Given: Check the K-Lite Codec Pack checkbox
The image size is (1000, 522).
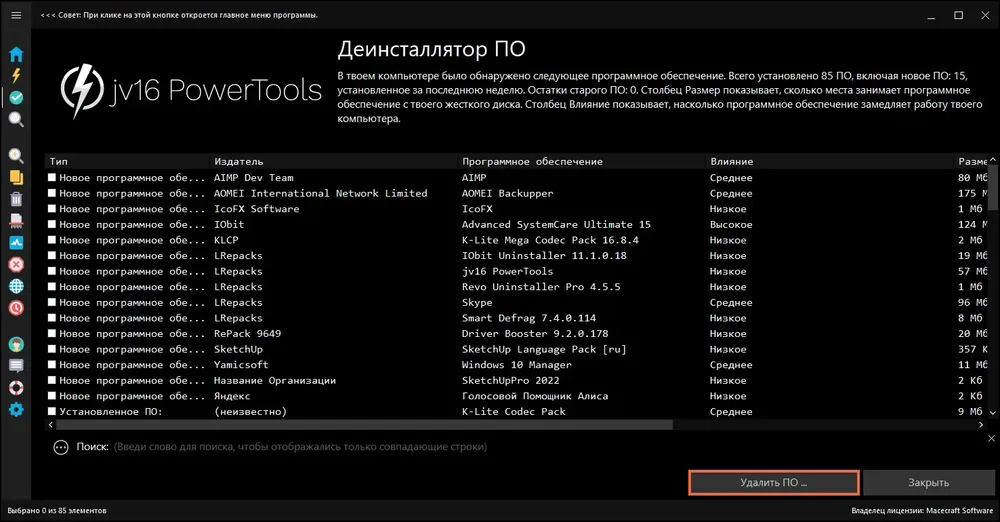Looking at the screenshot, I should pyautogui.click(x=52, y=412).
